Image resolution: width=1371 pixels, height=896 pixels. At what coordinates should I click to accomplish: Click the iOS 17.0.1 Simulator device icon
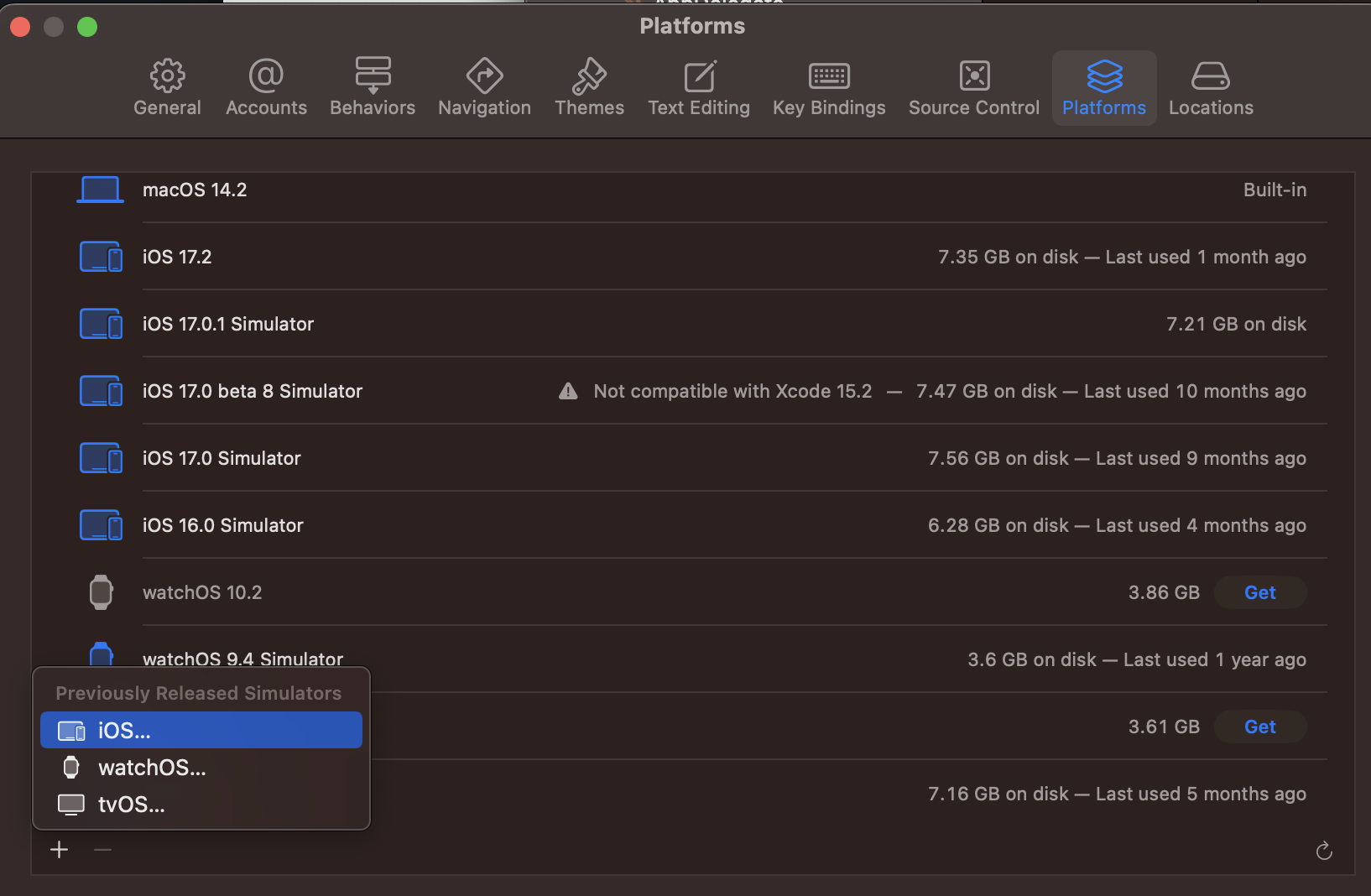[x=101, y=324]
